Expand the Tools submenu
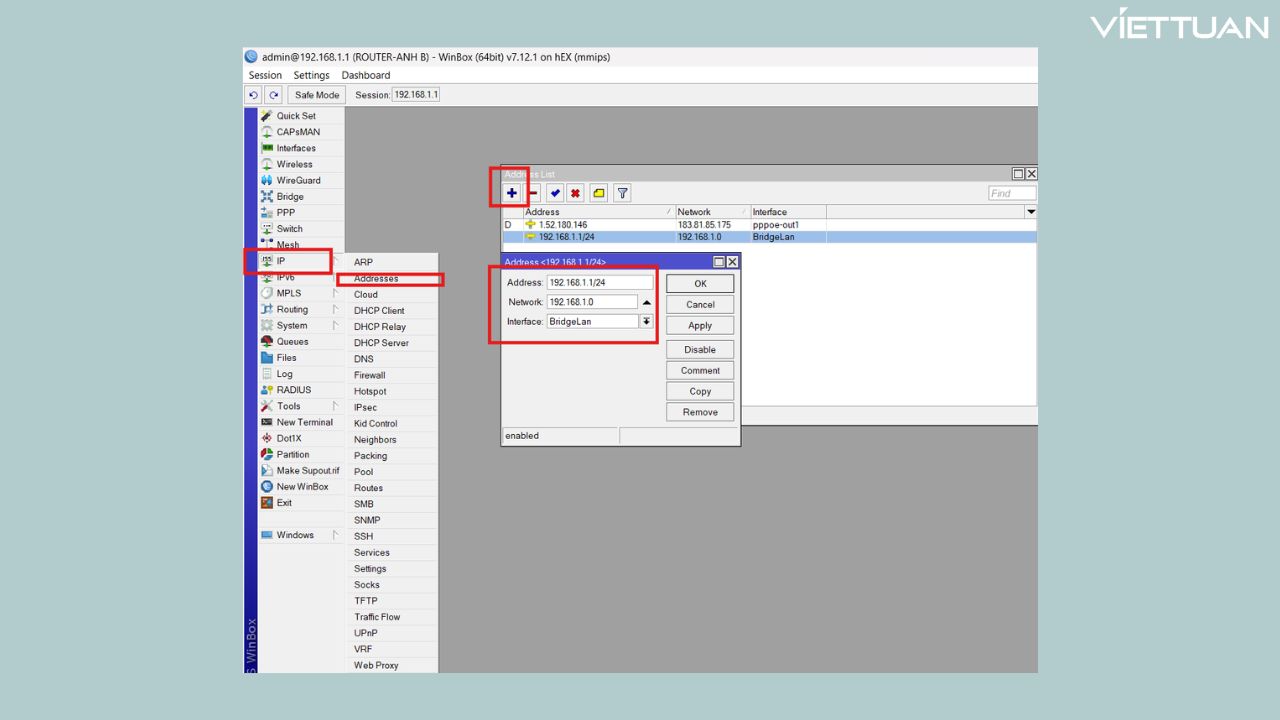Image resolution: width=1280 pixels, height=720 pixels. click(x=300, y=406)
